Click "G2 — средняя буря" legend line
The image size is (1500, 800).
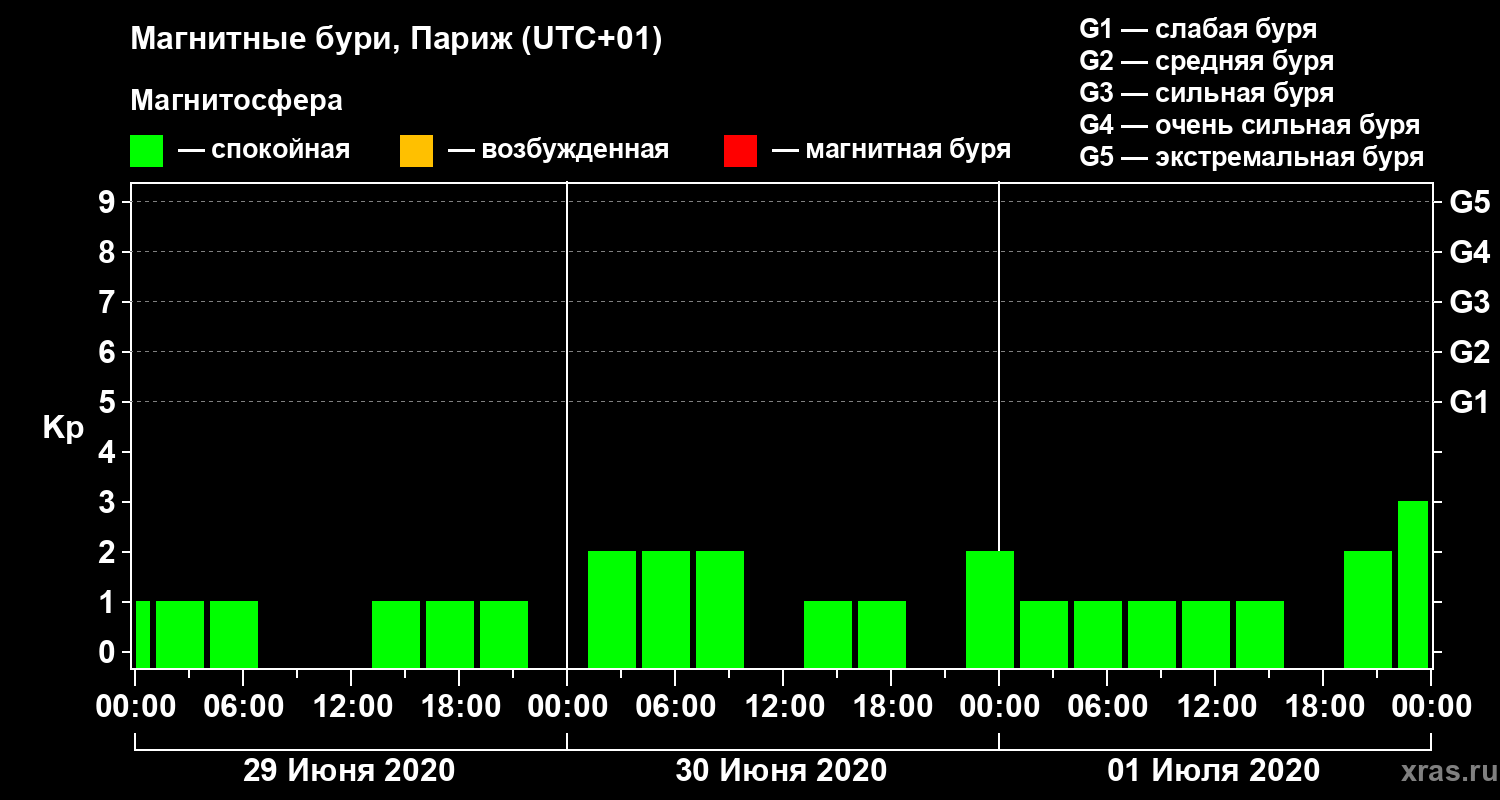pyautogui.click(x=1206, y=61)
